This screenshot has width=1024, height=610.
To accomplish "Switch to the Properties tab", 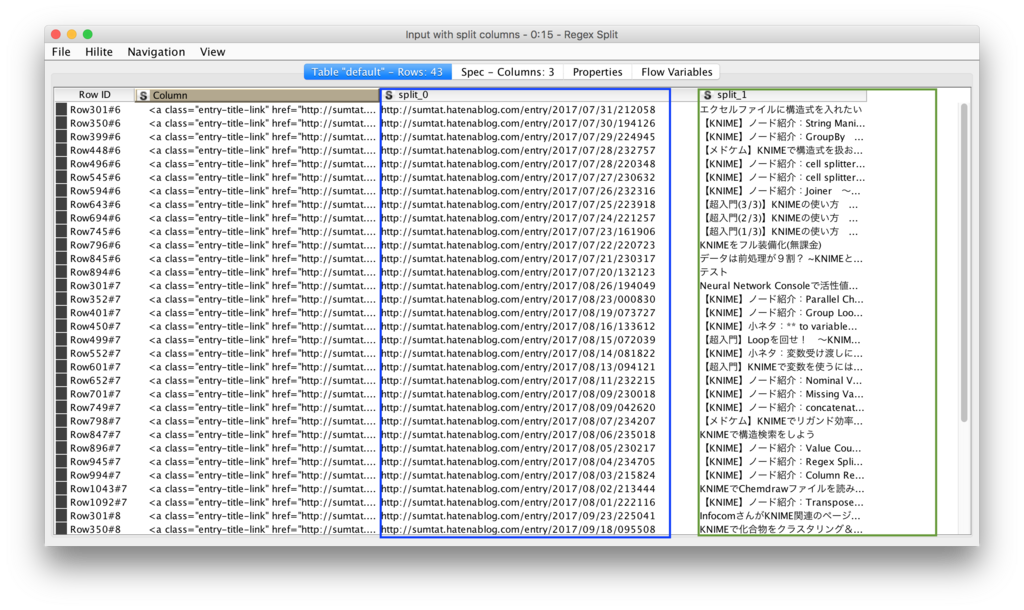I will coord(598,72).
